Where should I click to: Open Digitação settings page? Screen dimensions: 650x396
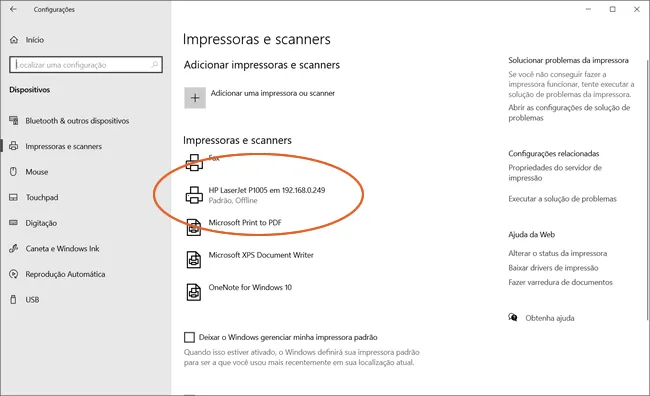[41, 223]
